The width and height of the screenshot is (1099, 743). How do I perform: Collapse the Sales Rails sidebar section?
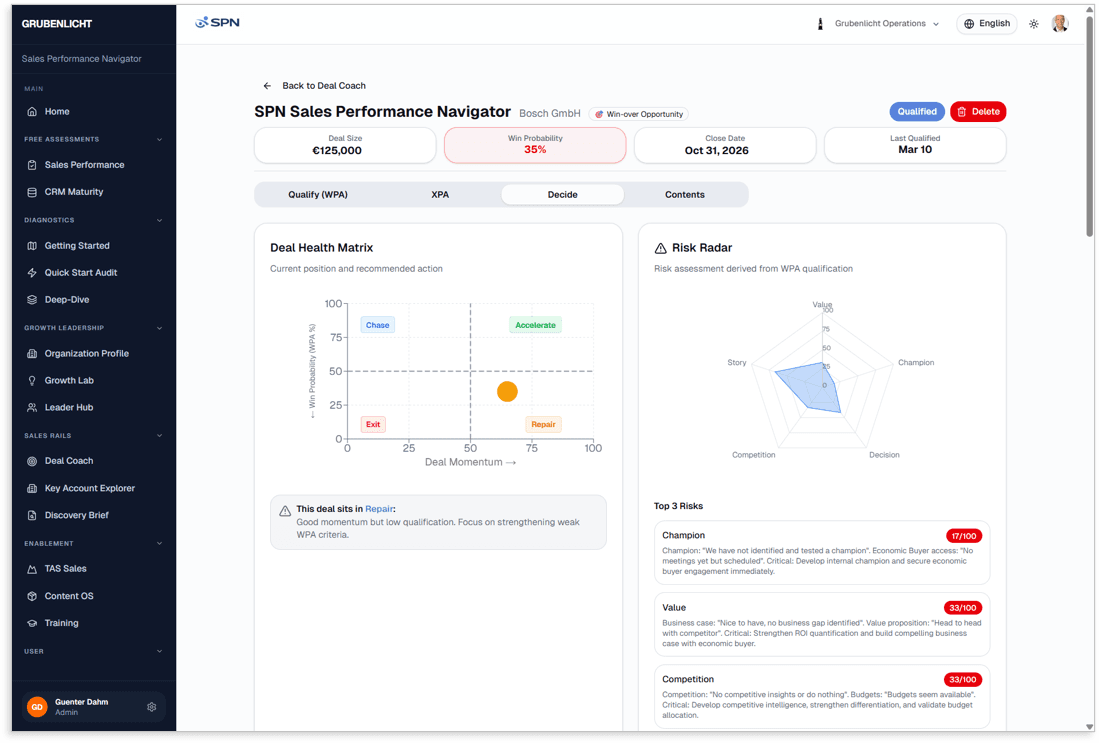[159, 436]
